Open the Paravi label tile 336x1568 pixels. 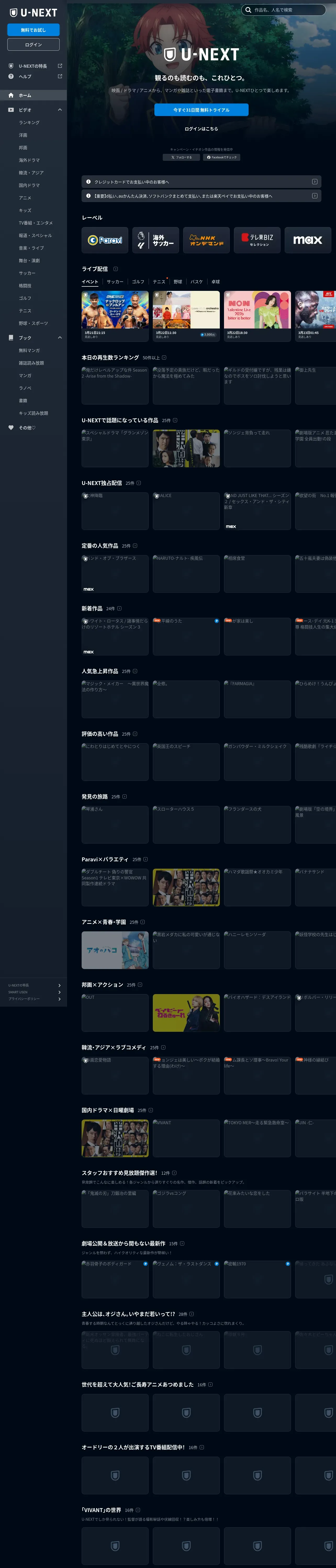point(105,240)
